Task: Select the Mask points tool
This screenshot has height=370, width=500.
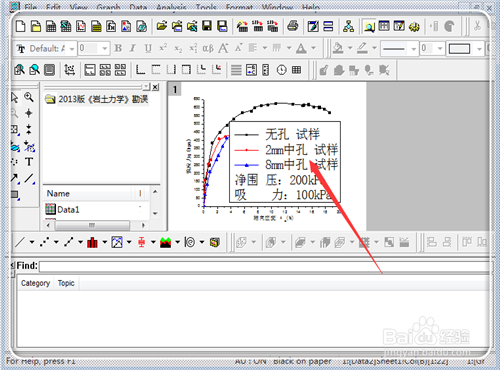Action: tap(29, 146)
